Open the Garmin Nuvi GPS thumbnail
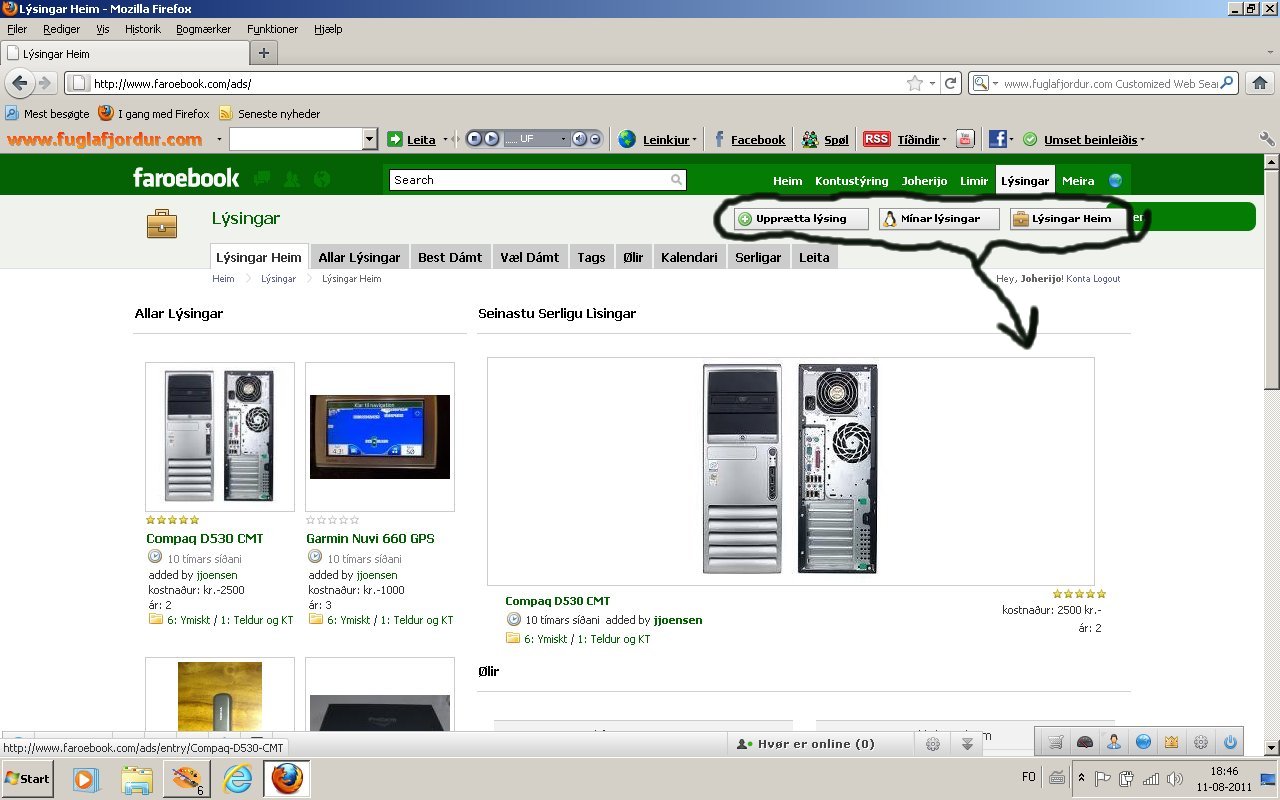Screen dimensions: 1280x800 (380, 437)
